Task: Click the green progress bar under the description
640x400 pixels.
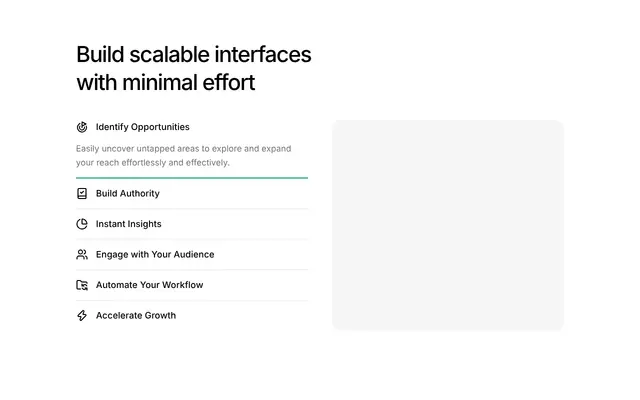Action: click(x=192, y=178)
